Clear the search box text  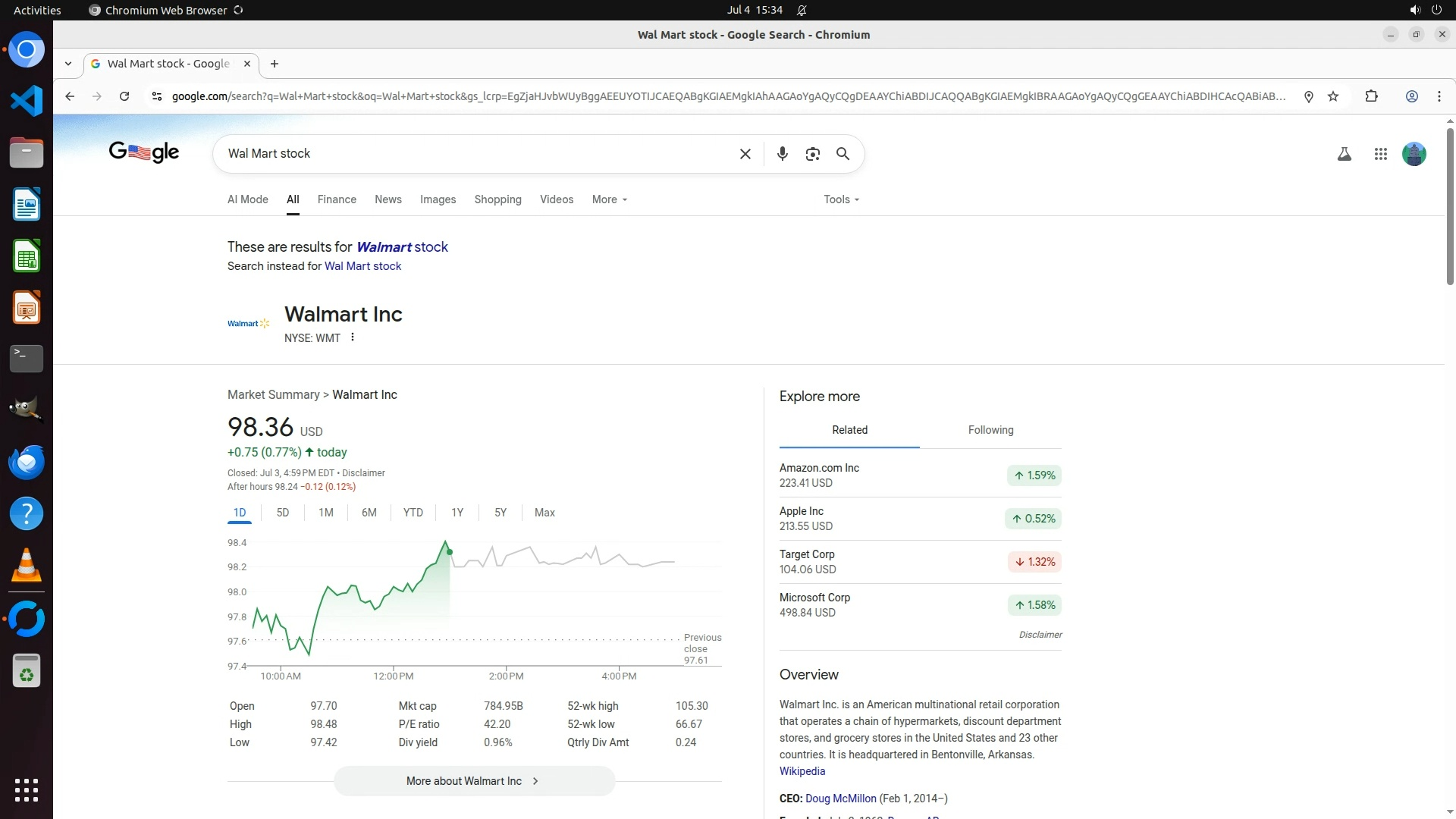[745, 154]
